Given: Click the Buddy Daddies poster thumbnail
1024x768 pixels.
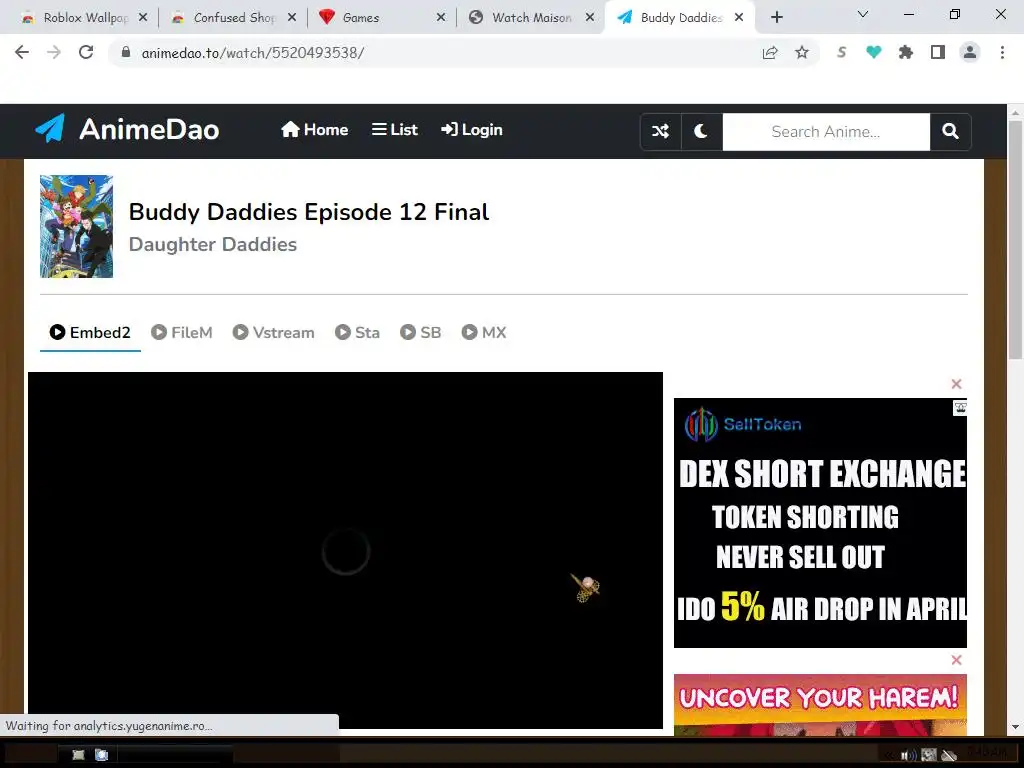Looking at the screenshot, I should (76, 227).
